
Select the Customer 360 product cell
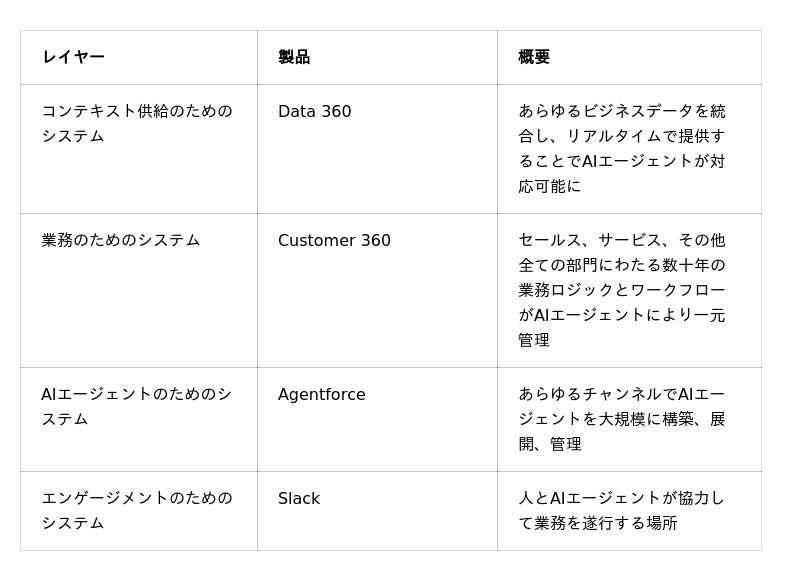click(334, 240)
